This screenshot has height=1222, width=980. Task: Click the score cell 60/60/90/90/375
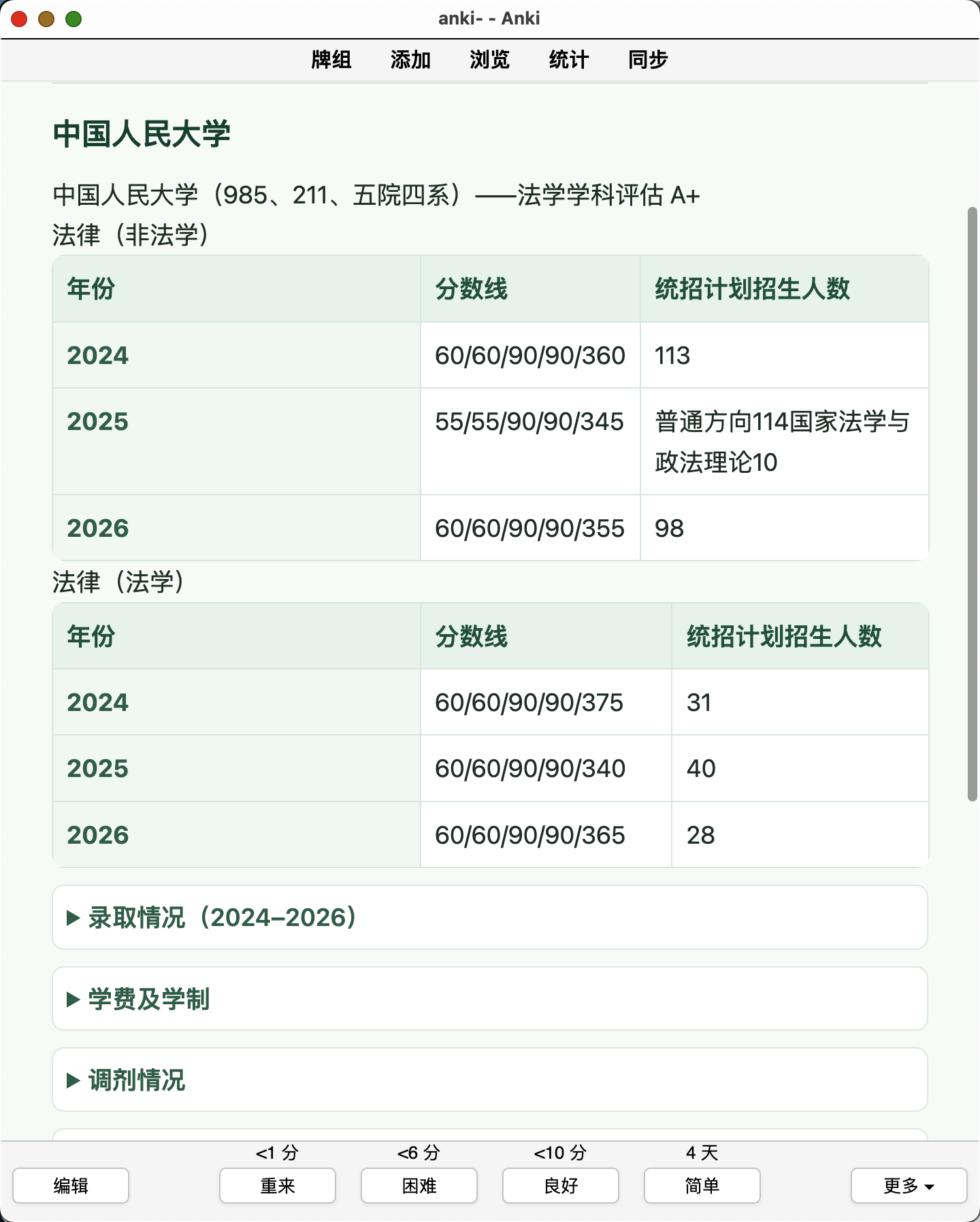pos(546,702)
